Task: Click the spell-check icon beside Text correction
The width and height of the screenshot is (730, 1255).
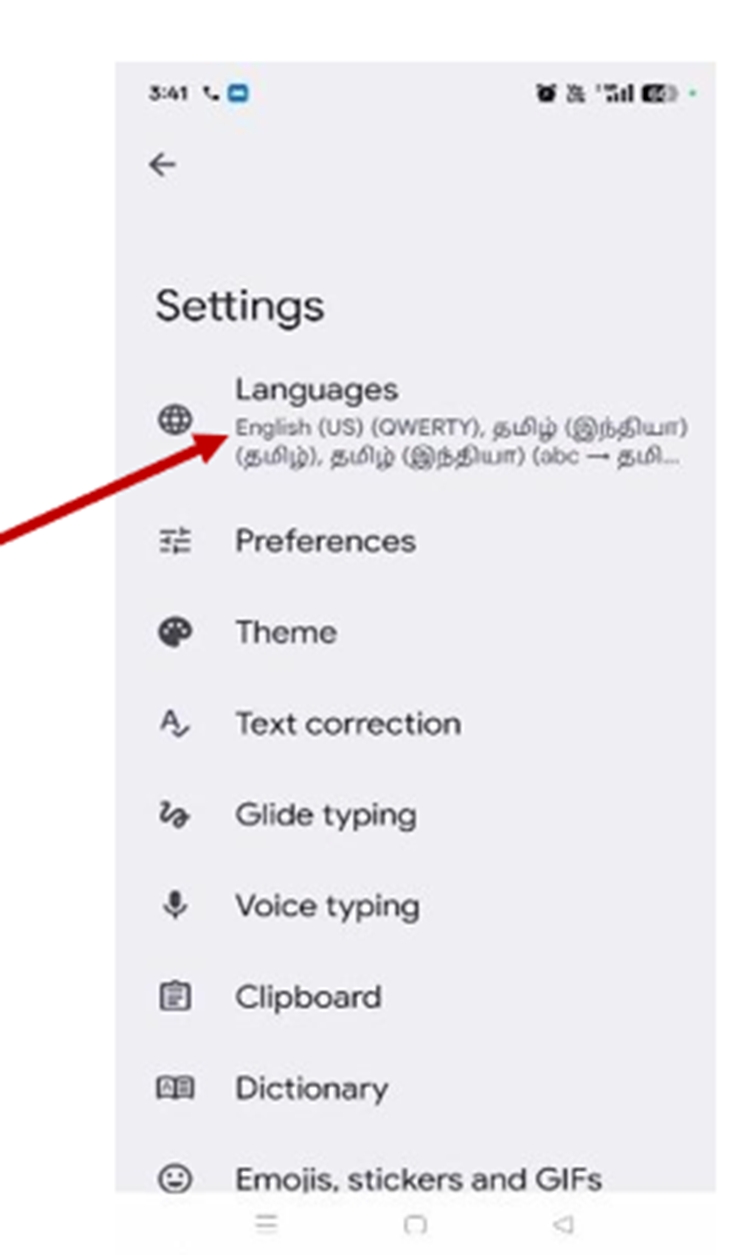Action: point(175,723)
